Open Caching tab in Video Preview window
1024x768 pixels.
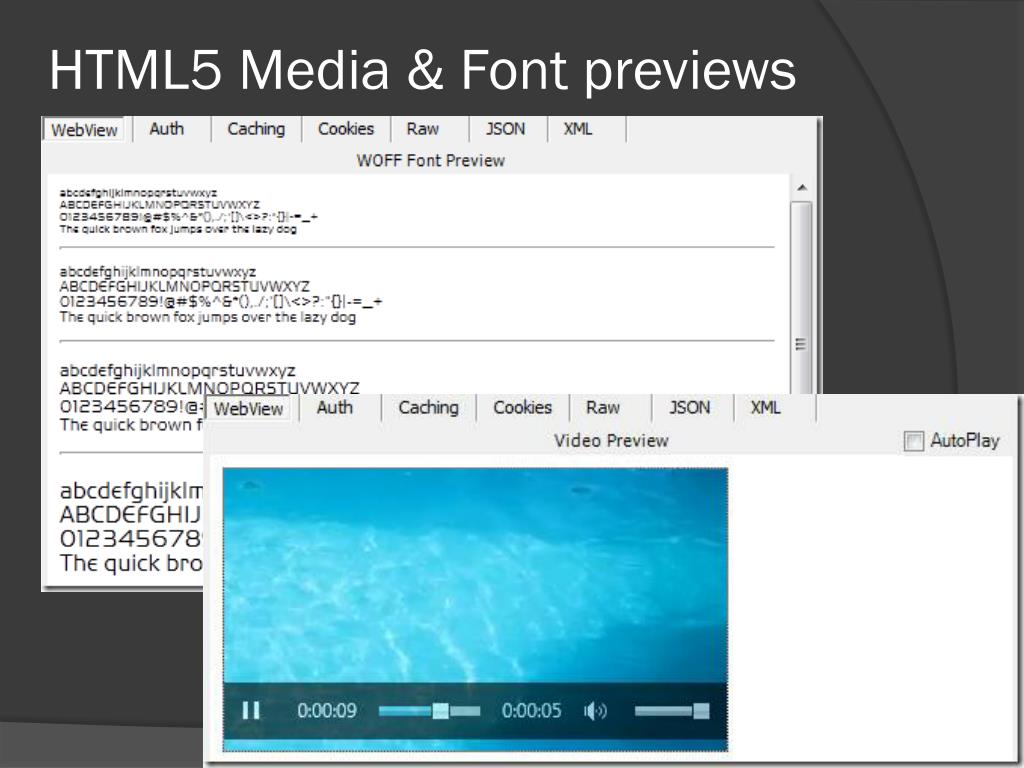[428, 408]
